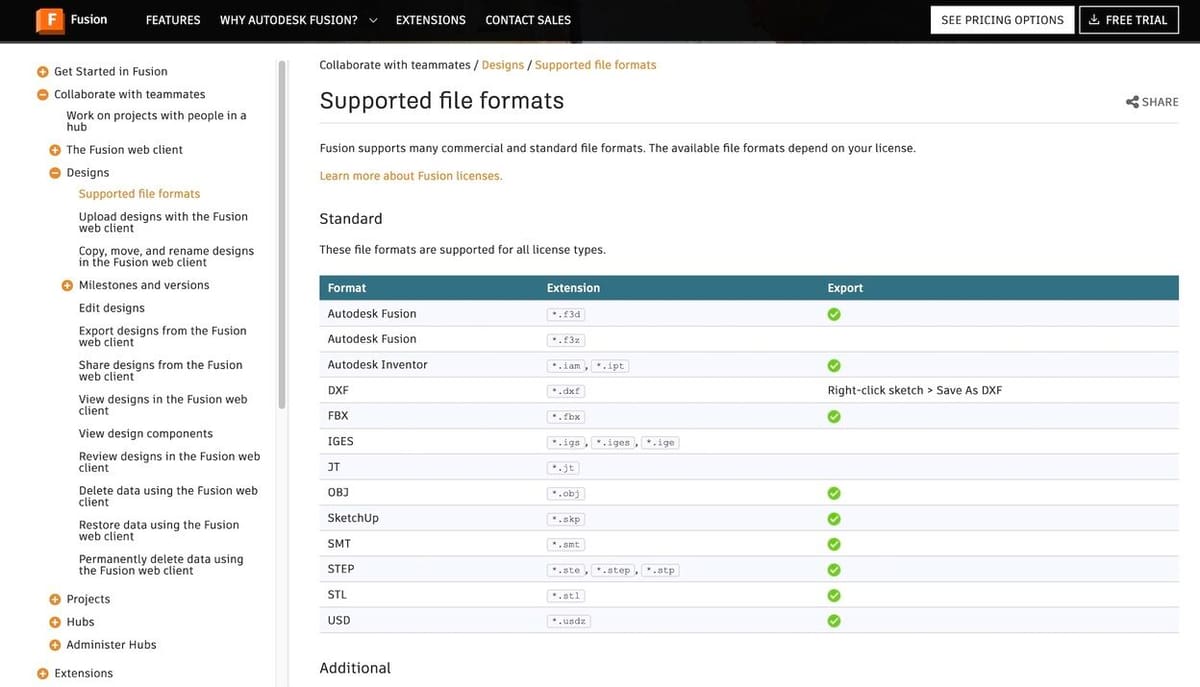Image resolution: width=1200 pixels, height=687 pixels.
Task: Collapse Collaborate with teammates section
Action: (x=43, y=95)
